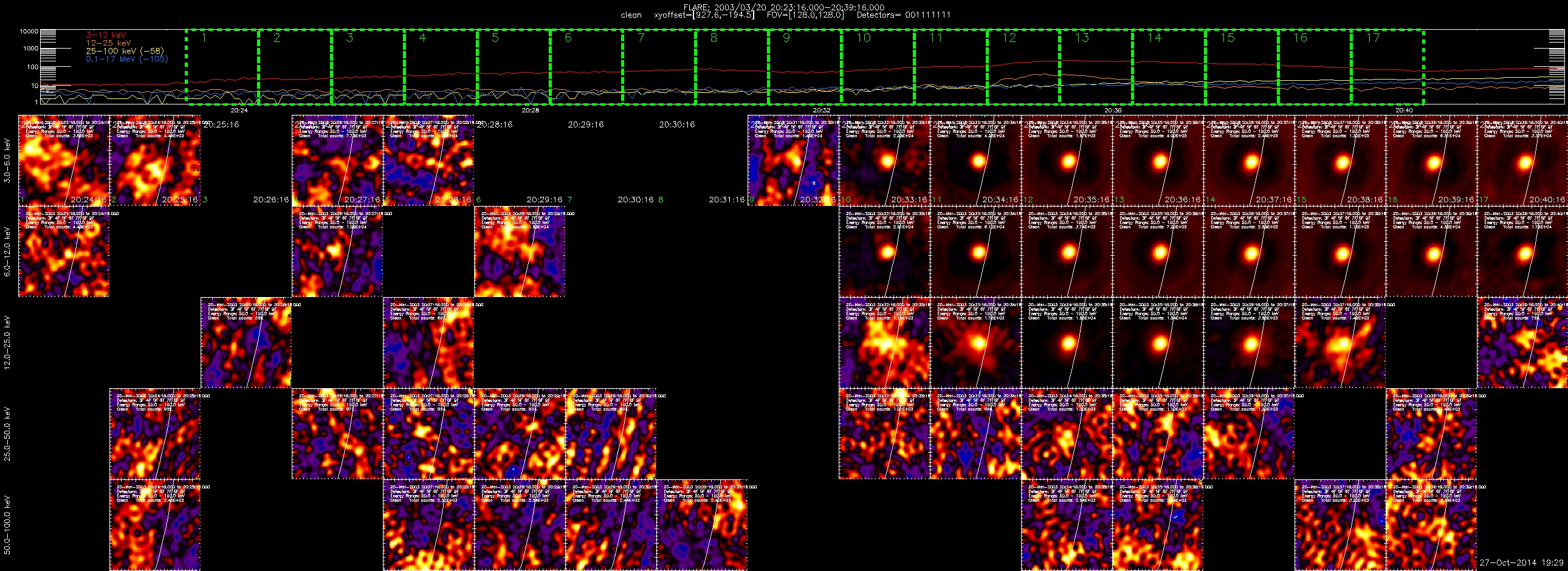Open 3.0-6.0 keV image for interval 4

click(x=337, y=160)
